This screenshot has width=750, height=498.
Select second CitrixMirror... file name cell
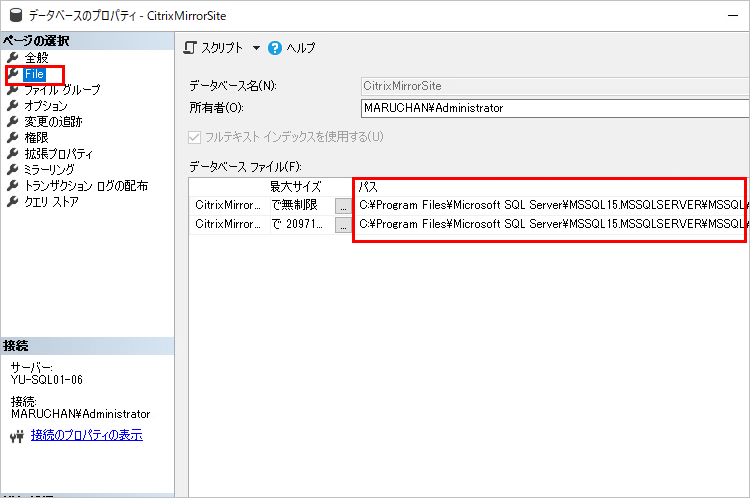coord(229,224)
